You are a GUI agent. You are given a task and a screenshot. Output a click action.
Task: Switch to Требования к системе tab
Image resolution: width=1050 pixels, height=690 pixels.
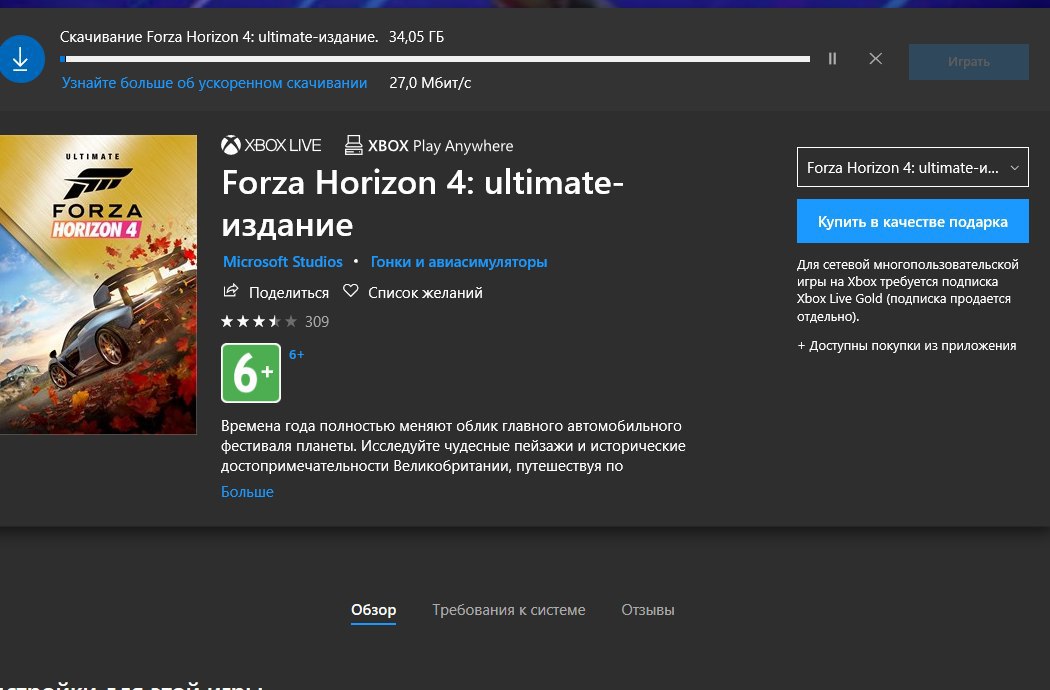[x=508, y=610]
